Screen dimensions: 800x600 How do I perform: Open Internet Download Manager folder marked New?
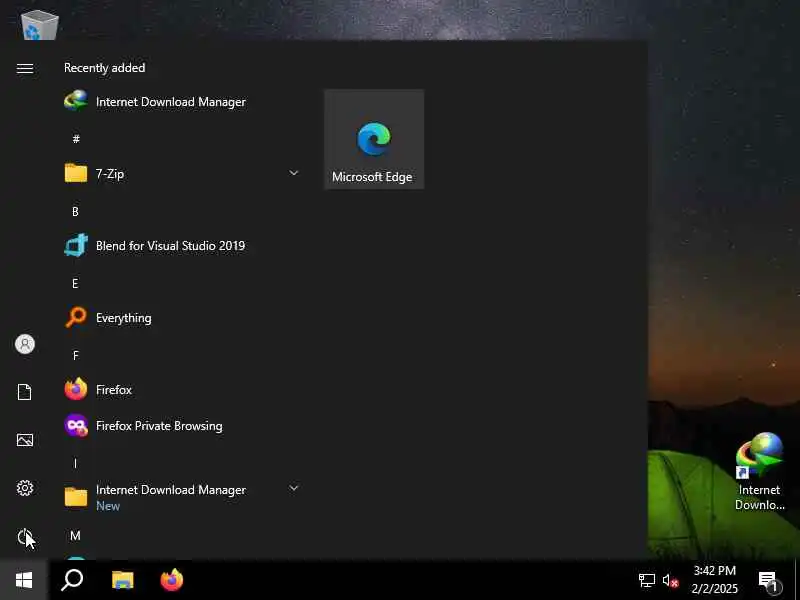pyautogui.click(x=181, y=497)
